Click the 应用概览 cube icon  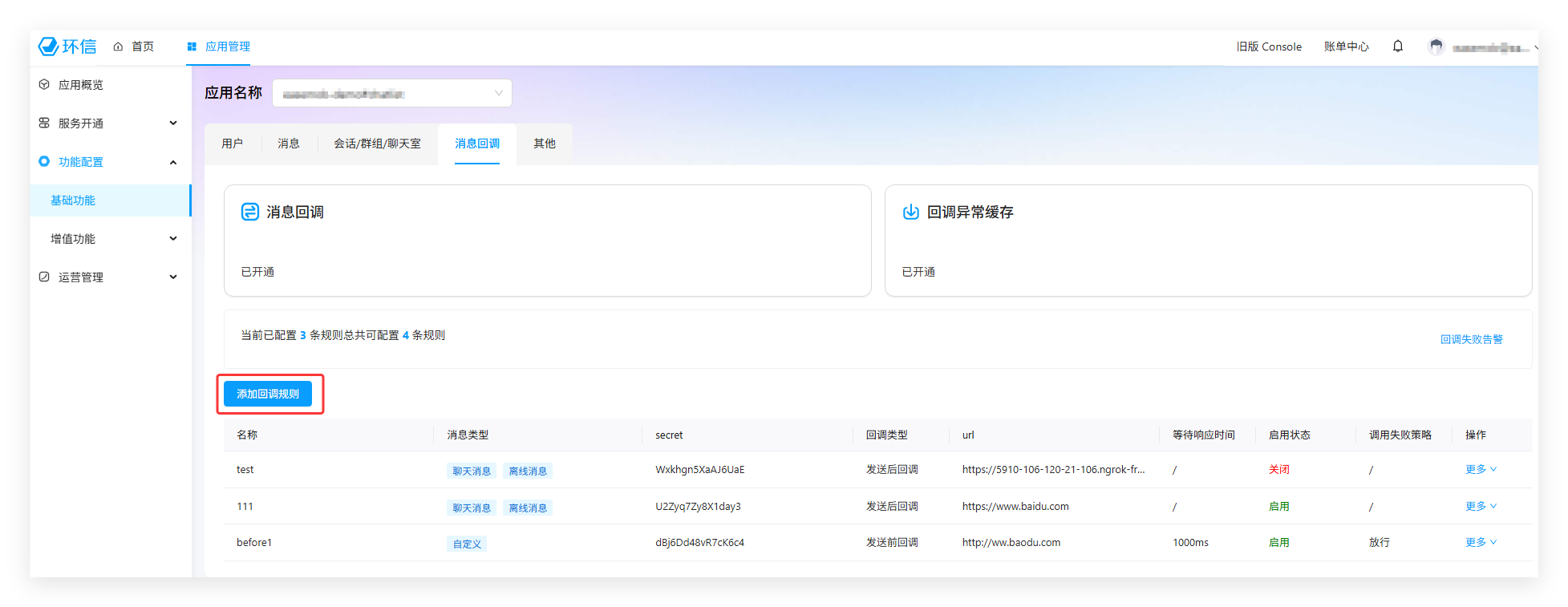pos(44,84)
